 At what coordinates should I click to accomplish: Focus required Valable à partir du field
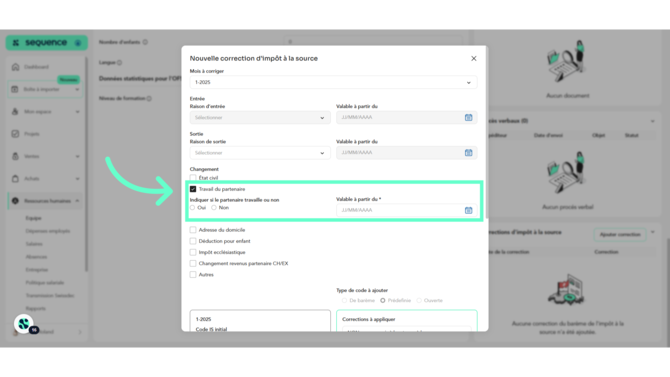[406, 210]
